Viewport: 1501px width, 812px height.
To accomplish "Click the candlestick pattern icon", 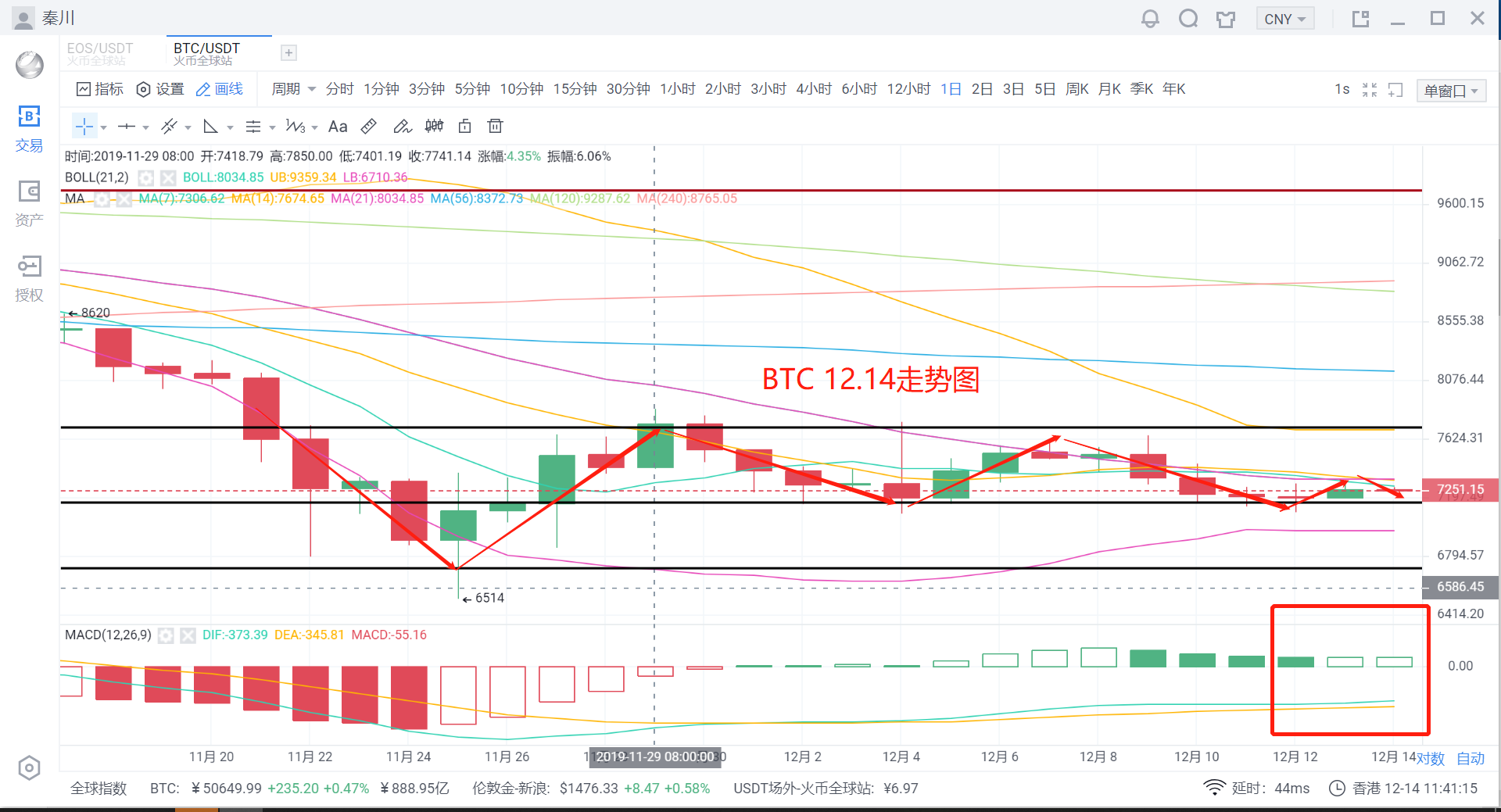I will tap(434, 126).
